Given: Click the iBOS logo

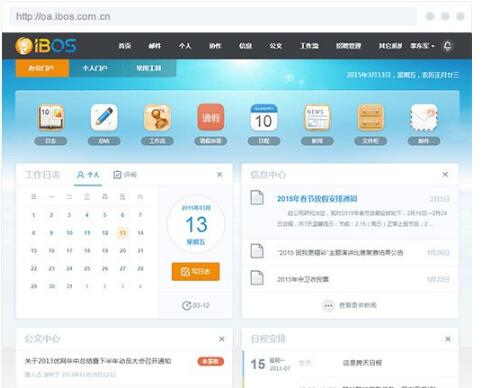Looking at the screenshot, I should 46,46.
